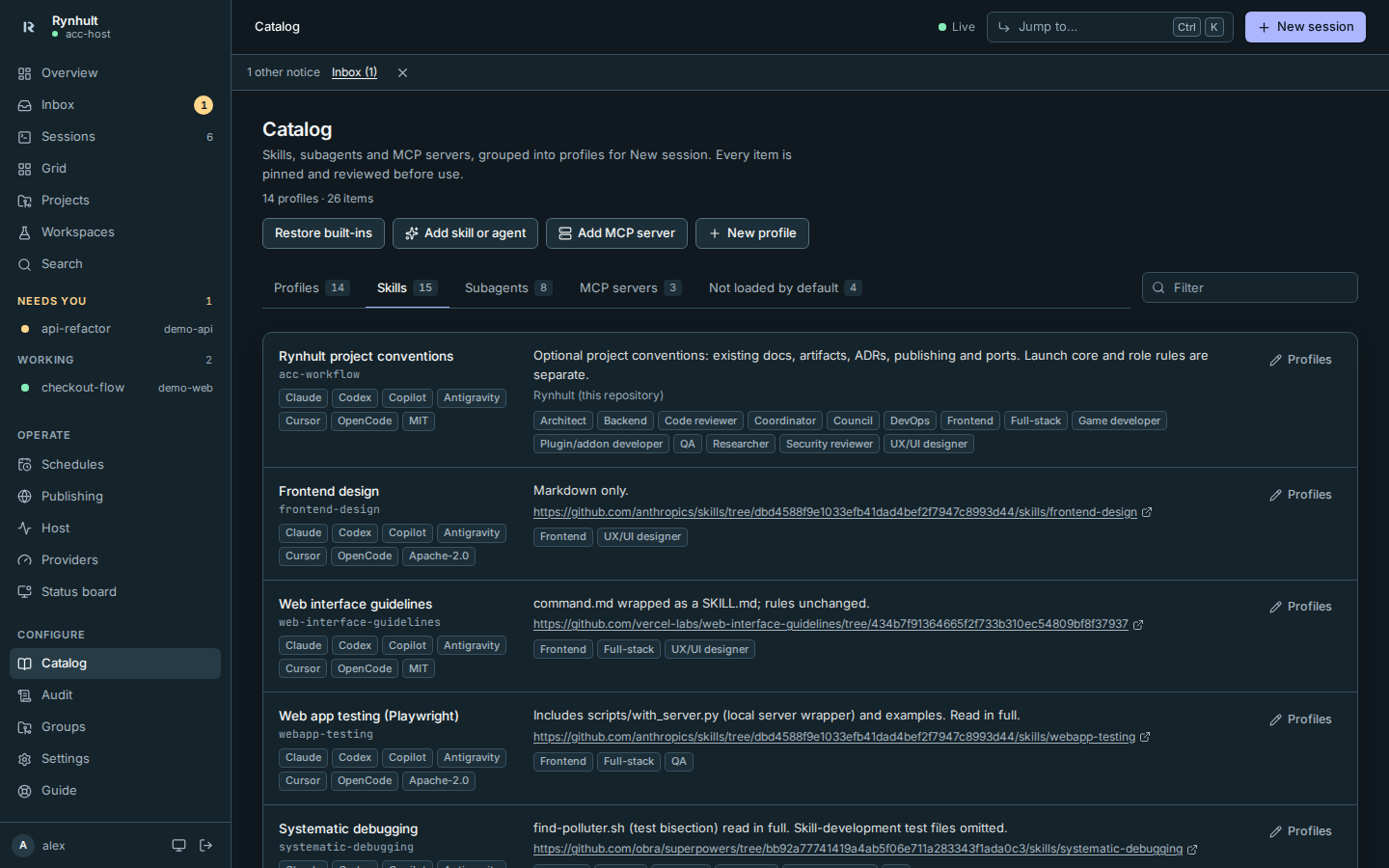Open checkout-flow session in sidebar

[x=115, y=388]
